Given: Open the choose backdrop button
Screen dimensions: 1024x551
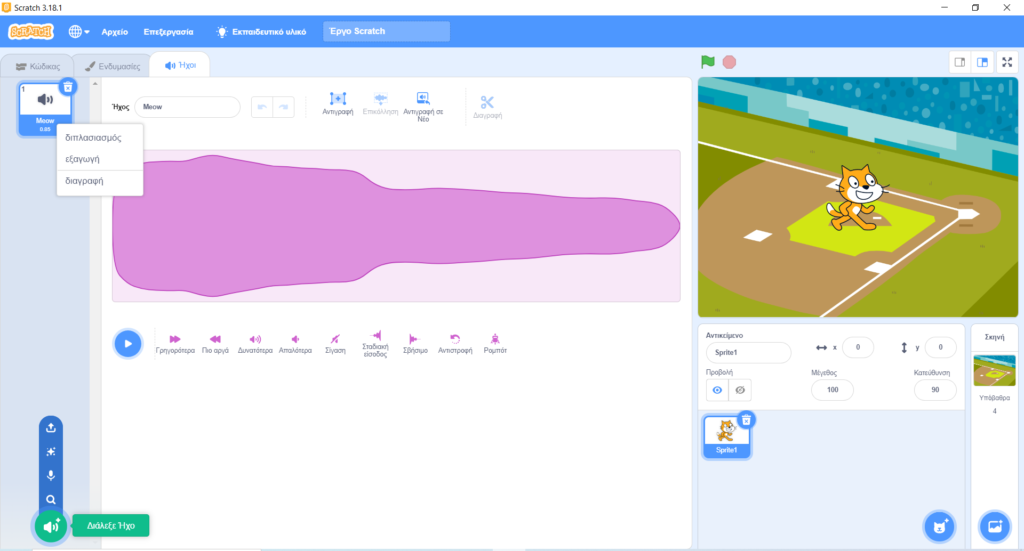Looking at the screenshot, I should point(995,526).
